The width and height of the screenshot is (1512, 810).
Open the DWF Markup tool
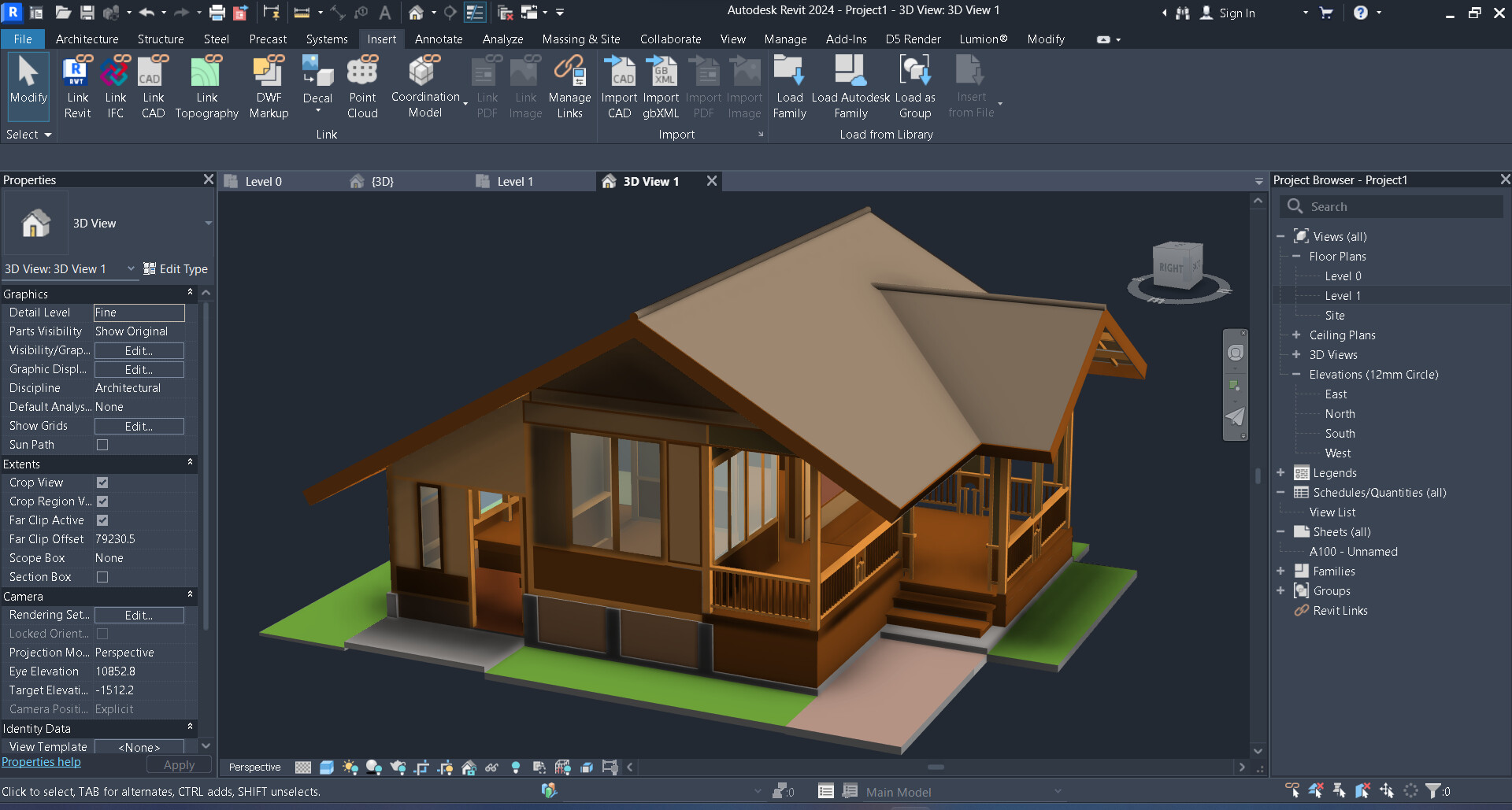(x=269, y=87)
